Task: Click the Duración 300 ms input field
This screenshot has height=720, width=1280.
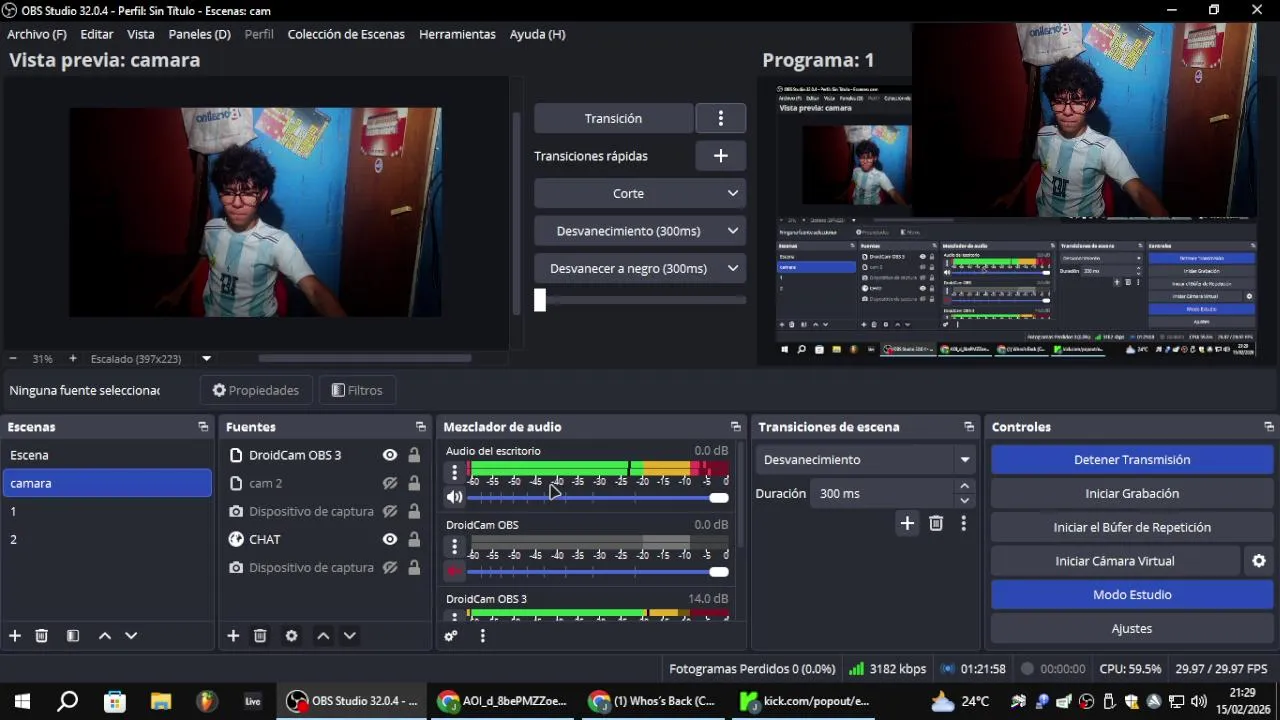Action: pyautogui.click(x=884, y=494)
